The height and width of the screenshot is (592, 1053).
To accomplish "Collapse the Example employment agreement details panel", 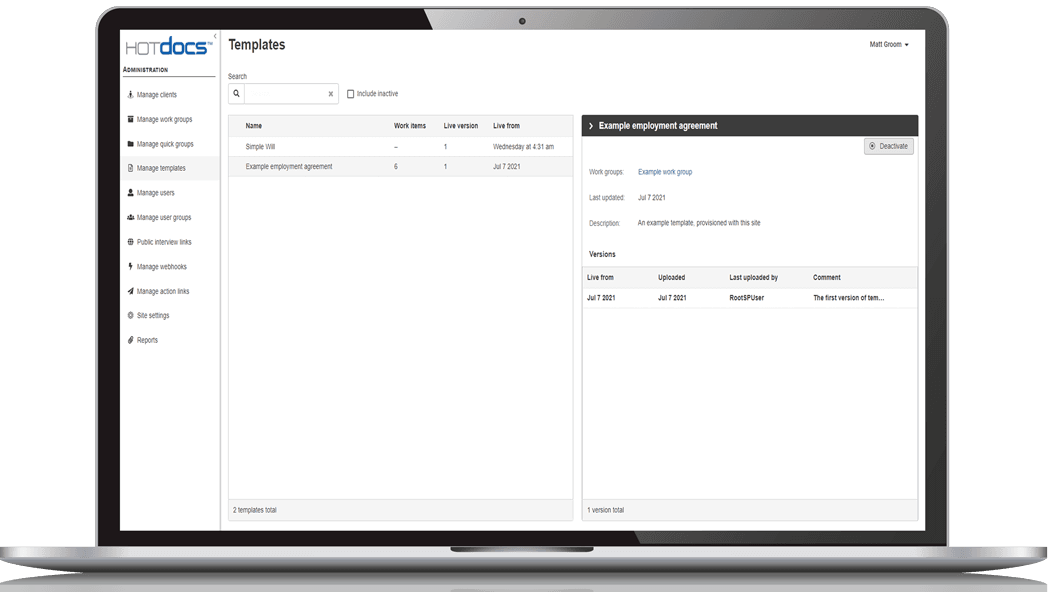I will [591, 126].
